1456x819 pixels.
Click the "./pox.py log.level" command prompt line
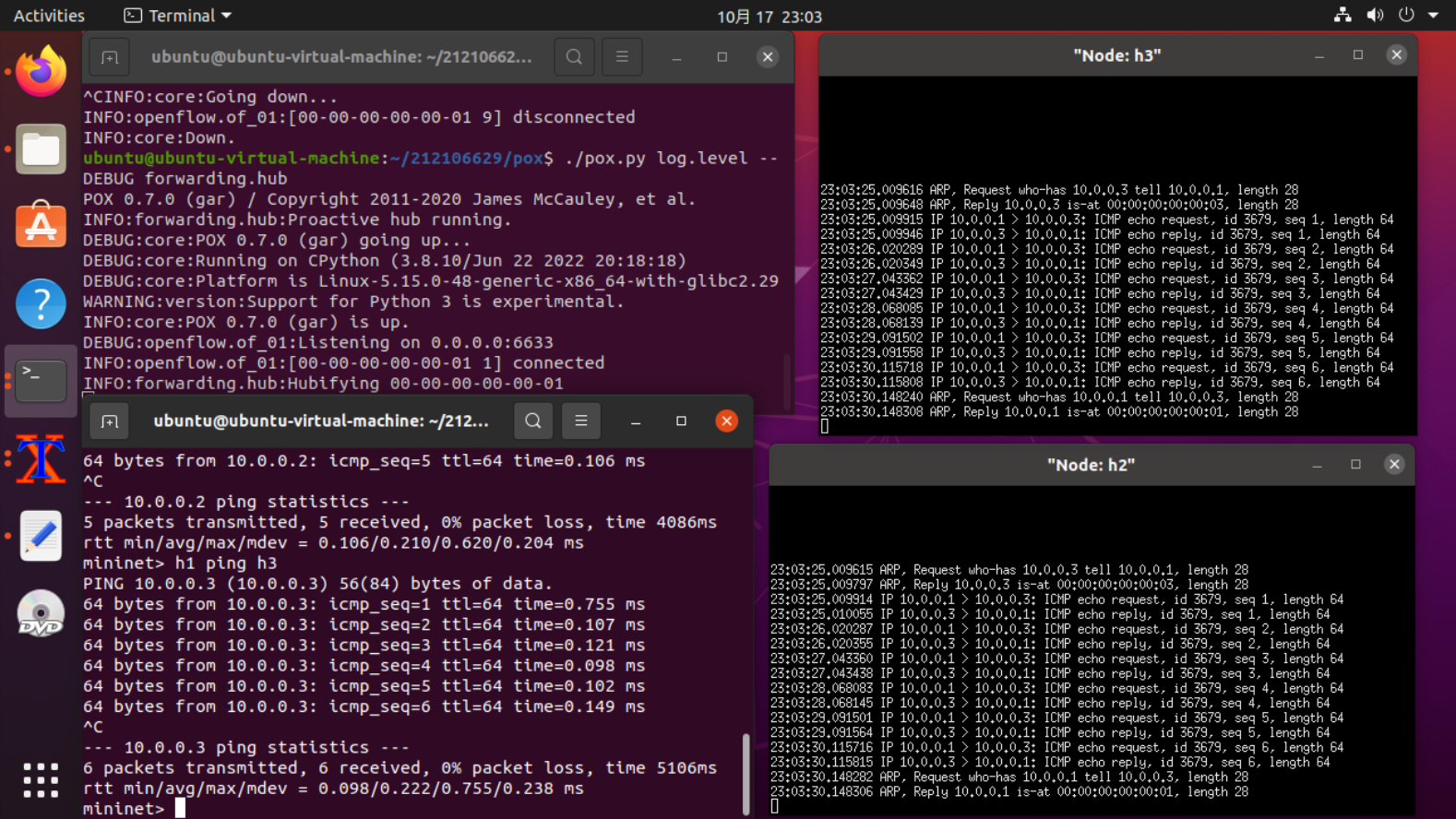(431, 159)
